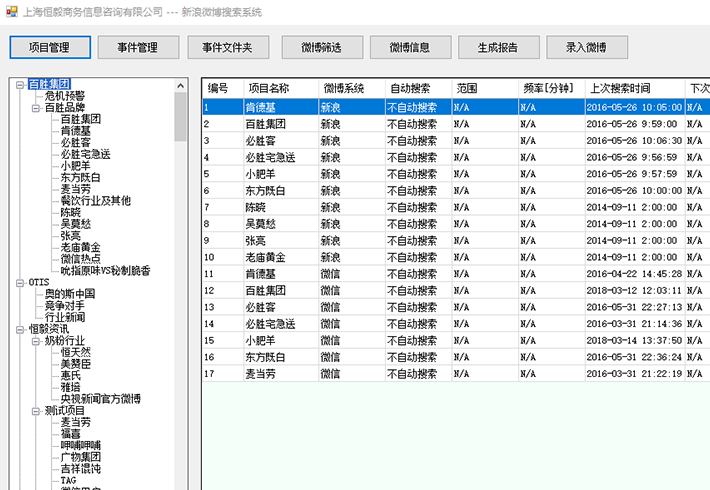Click the 范围 column header
This screenshot has width=710, height=490.
point(485,88)
